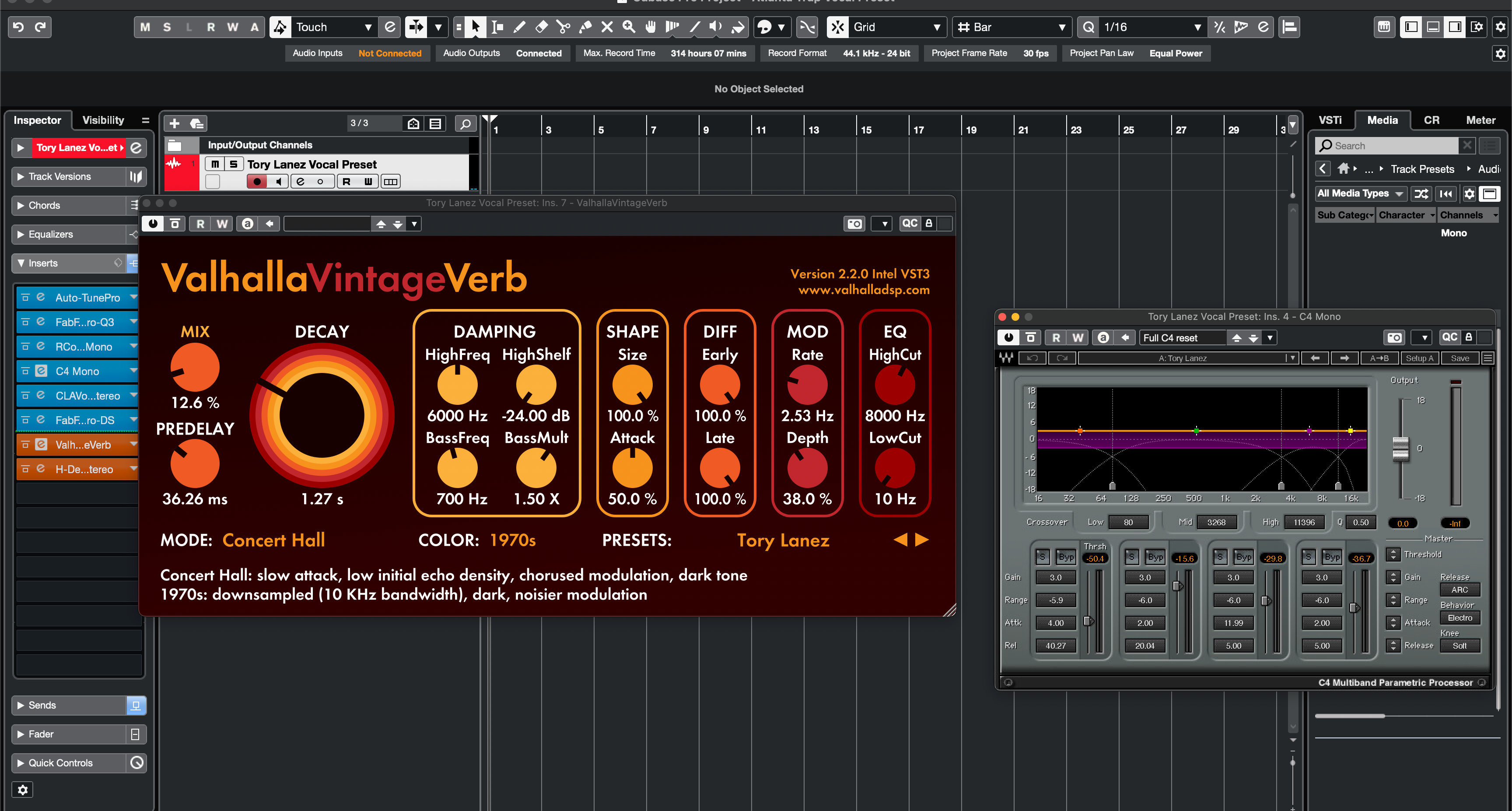This screenshot has height=811, width=1512.
Task: Select the Range Selection tool
Action: click(497, 27)
